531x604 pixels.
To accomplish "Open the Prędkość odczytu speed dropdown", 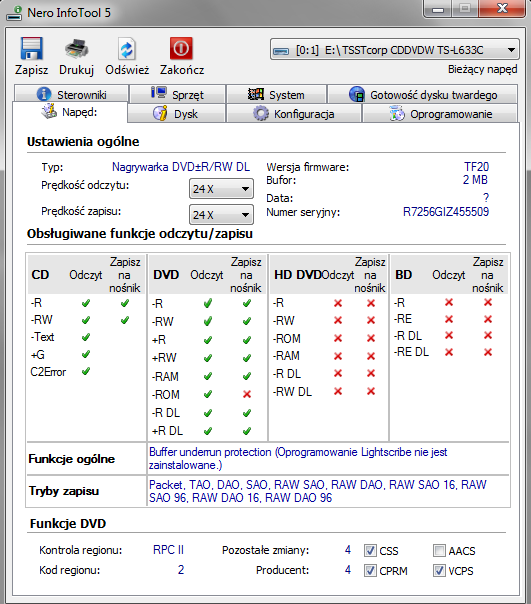I will (x=221, y=189).
